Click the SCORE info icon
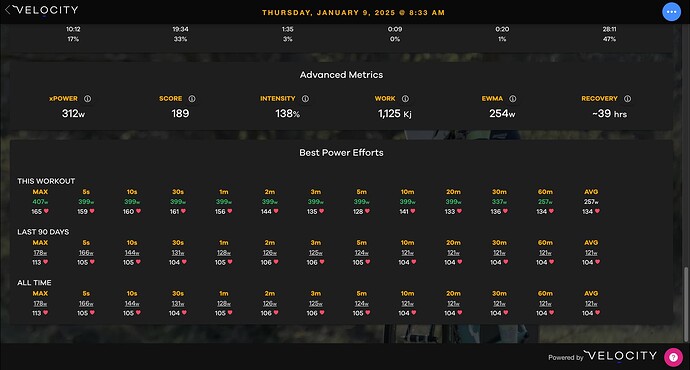This screenshot has width=690, height=370. coord(192,99)
